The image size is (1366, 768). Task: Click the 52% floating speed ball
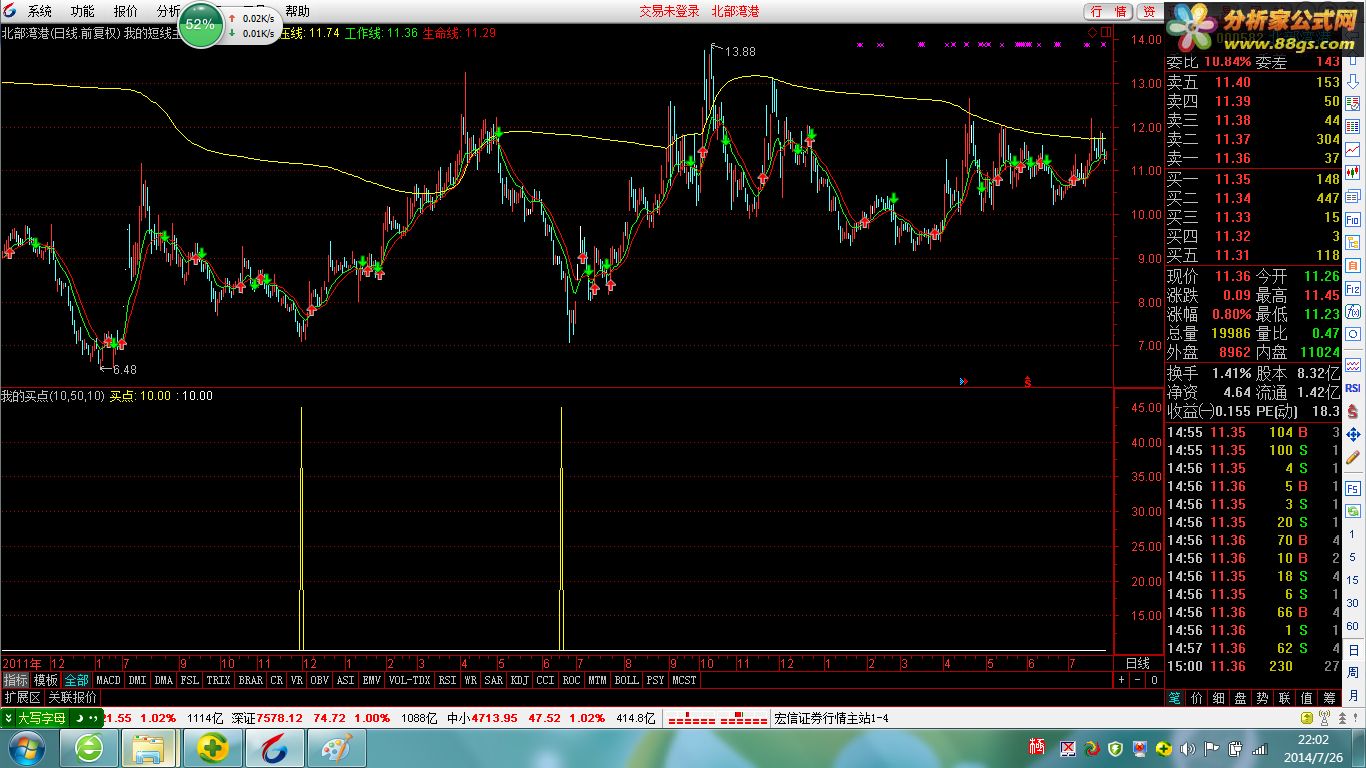click(200, 24)
